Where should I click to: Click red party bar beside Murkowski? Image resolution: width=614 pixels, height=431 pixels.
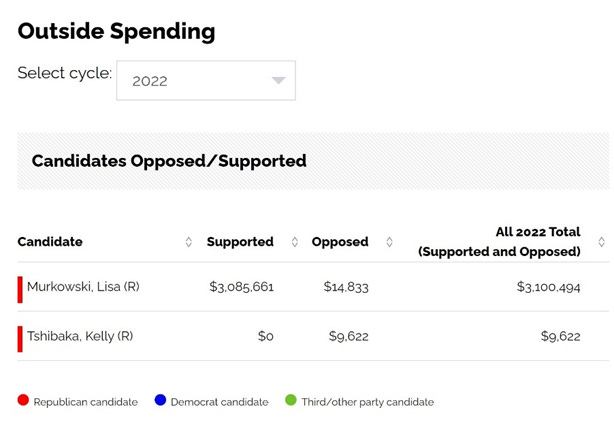coord(20,288)
